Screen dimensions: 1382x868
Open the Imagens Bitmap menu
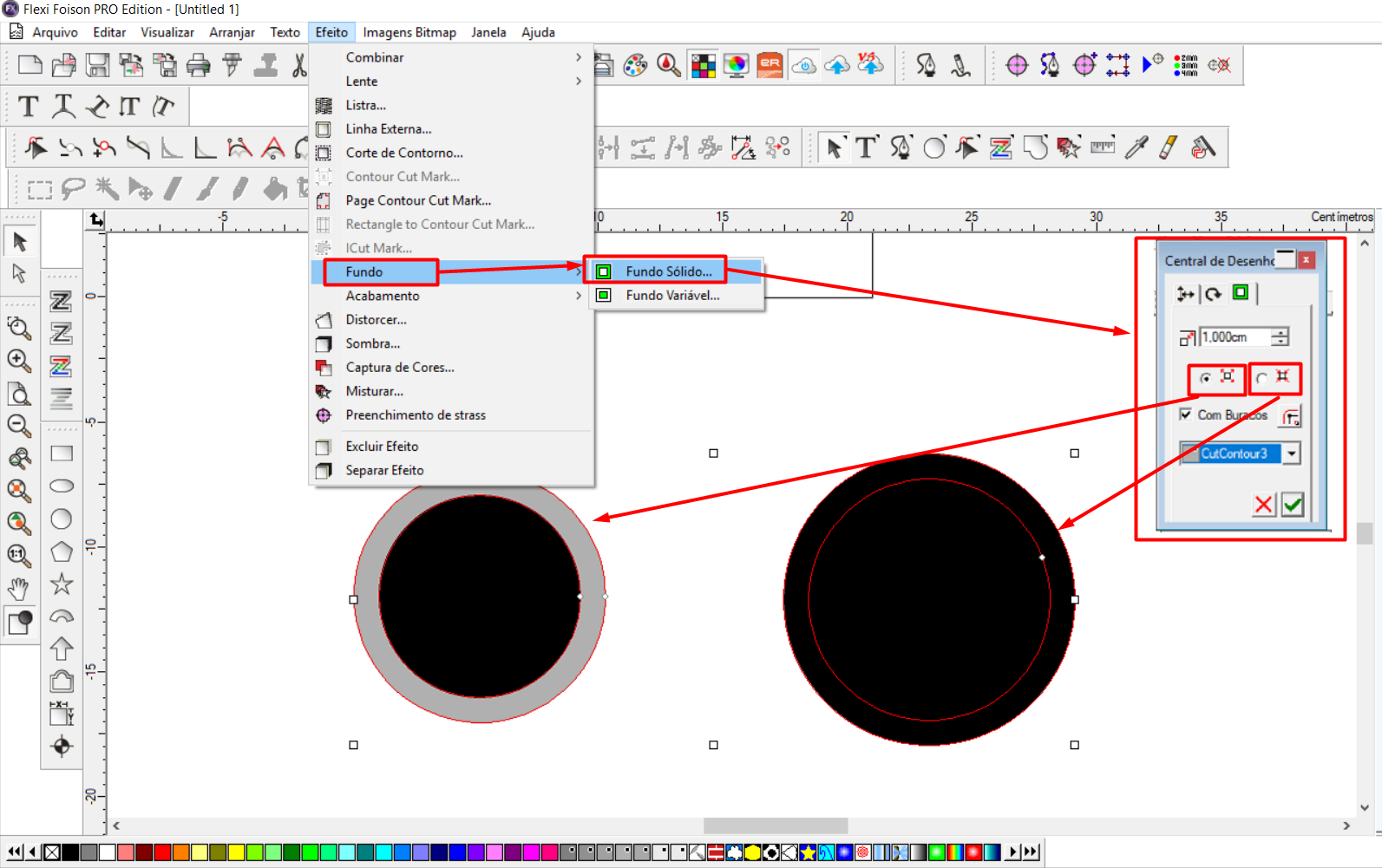tap(409, 32)
